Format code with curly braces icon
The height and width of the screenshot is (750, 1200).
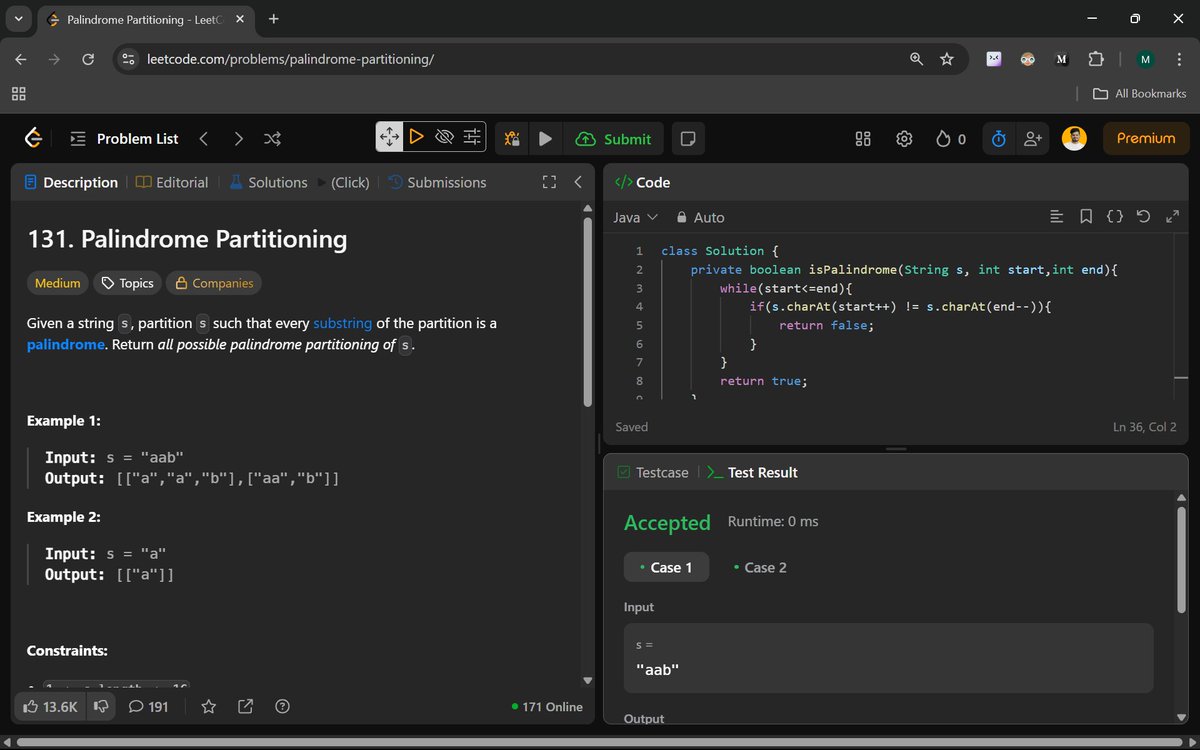click(x=1115, y=216)
